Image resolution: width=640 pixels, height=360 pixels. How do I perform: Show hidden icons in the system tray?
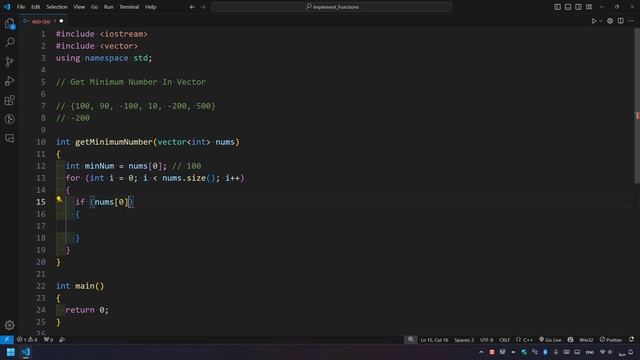click(481, 352)
